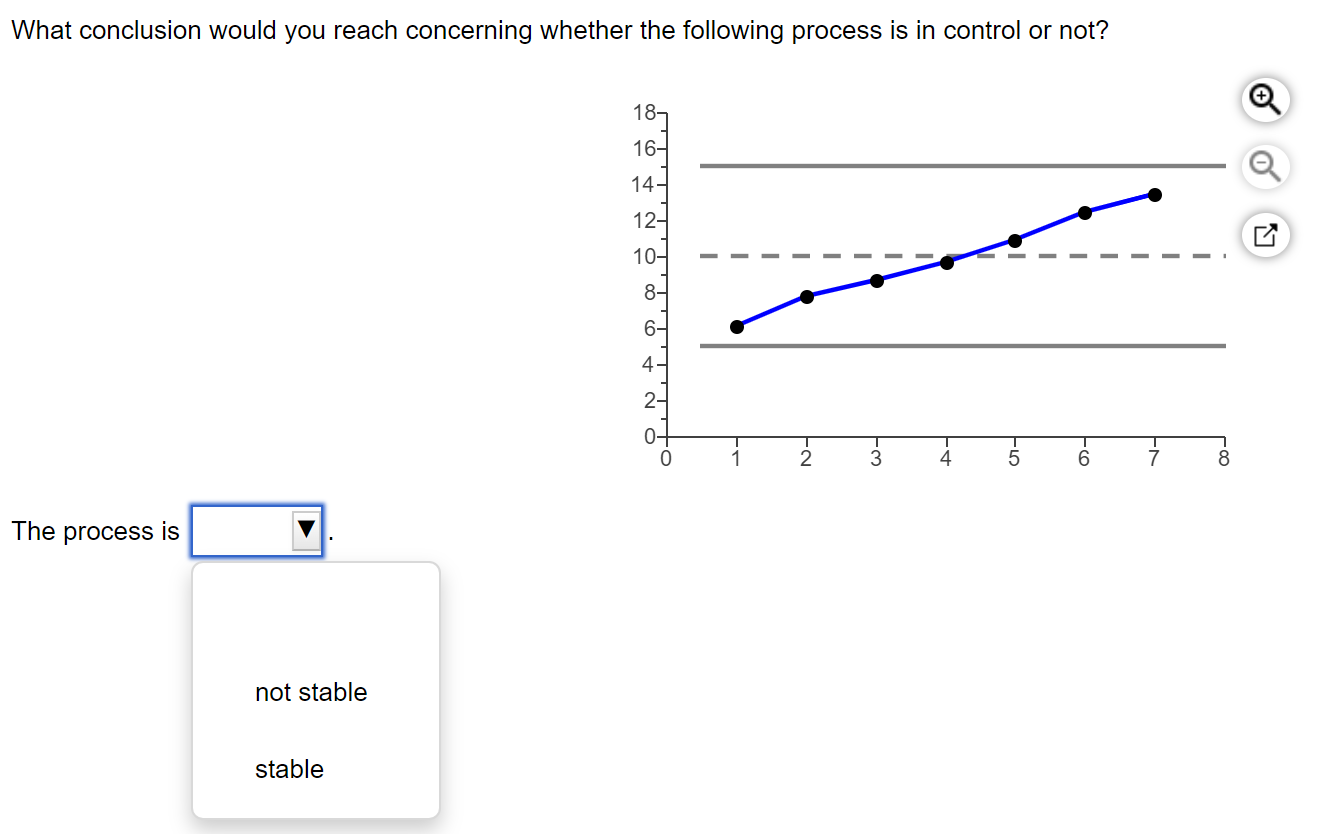Click inside the answer selection field
This screenshot has width=1327, height=834.
(x=240, y=530)
